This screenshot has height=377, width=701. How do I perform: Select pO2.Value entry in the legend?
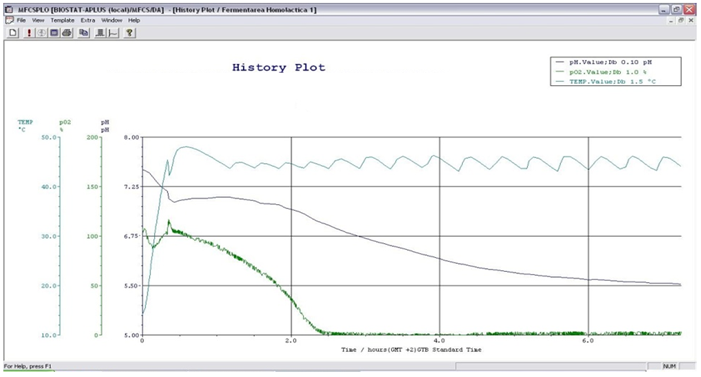(x=601, y=72)
